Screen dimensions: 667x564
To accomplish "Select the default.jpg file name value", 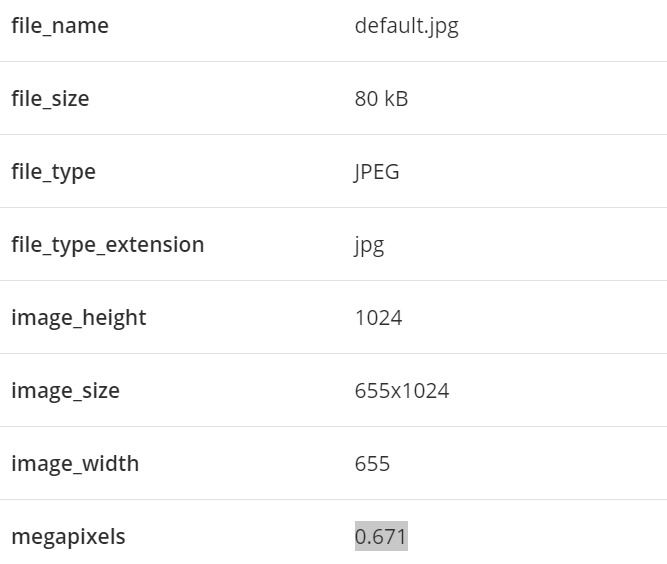I will (x=406, y=26).
